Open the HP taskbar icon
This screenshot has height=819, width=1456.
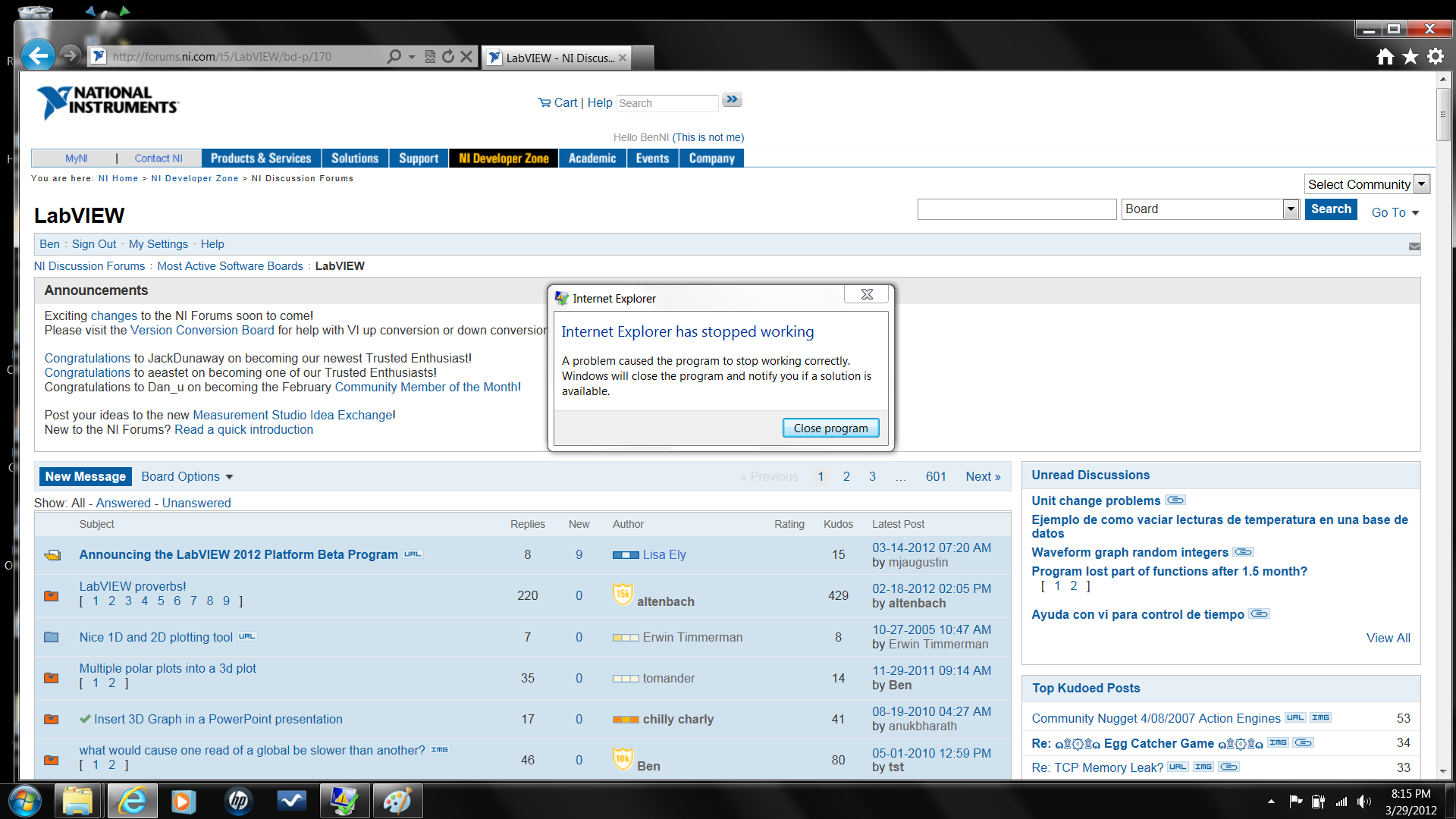238,801
